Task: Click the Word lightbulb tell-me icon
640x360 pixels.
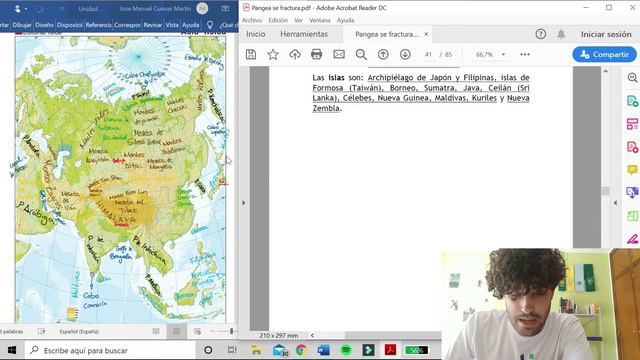Action: pyautogui.click(x=210, y=25)
